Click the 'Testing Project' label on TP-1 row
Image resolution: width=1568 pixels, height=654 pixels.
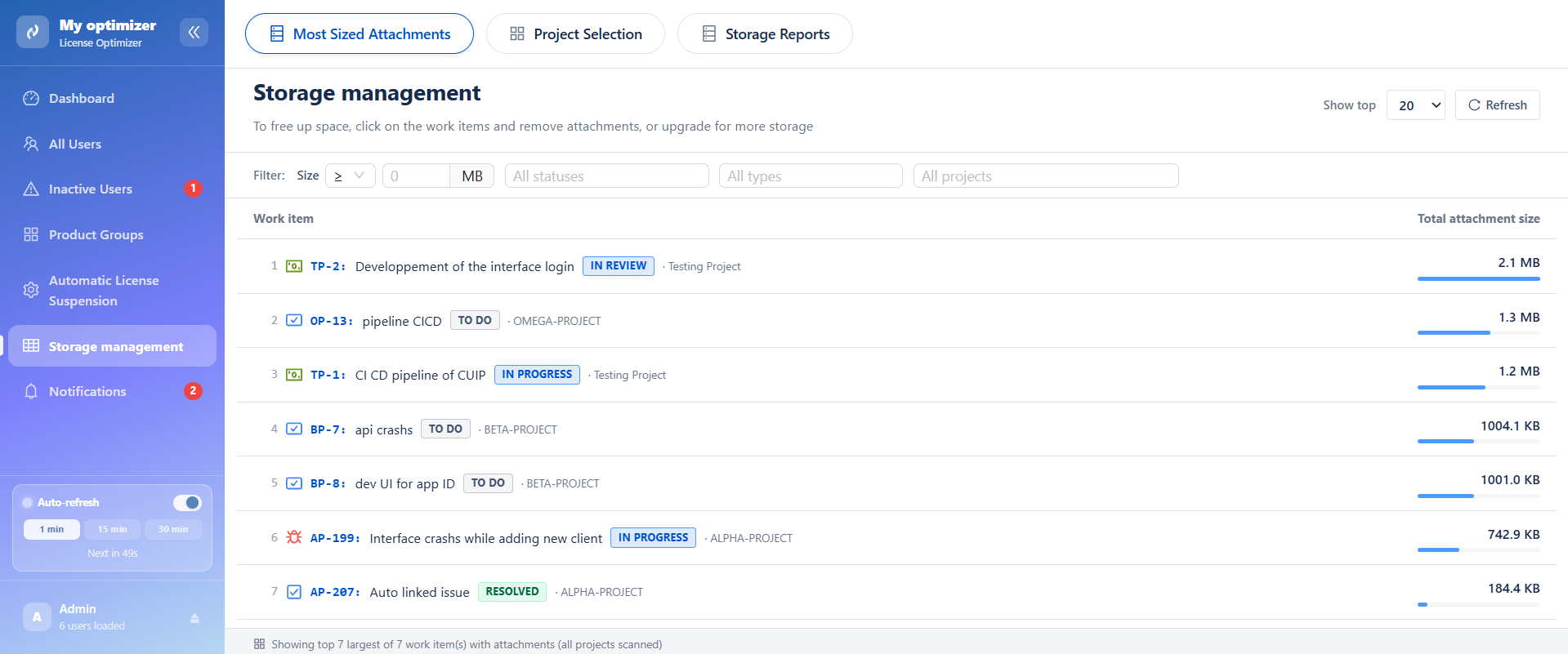click(629, 375)
